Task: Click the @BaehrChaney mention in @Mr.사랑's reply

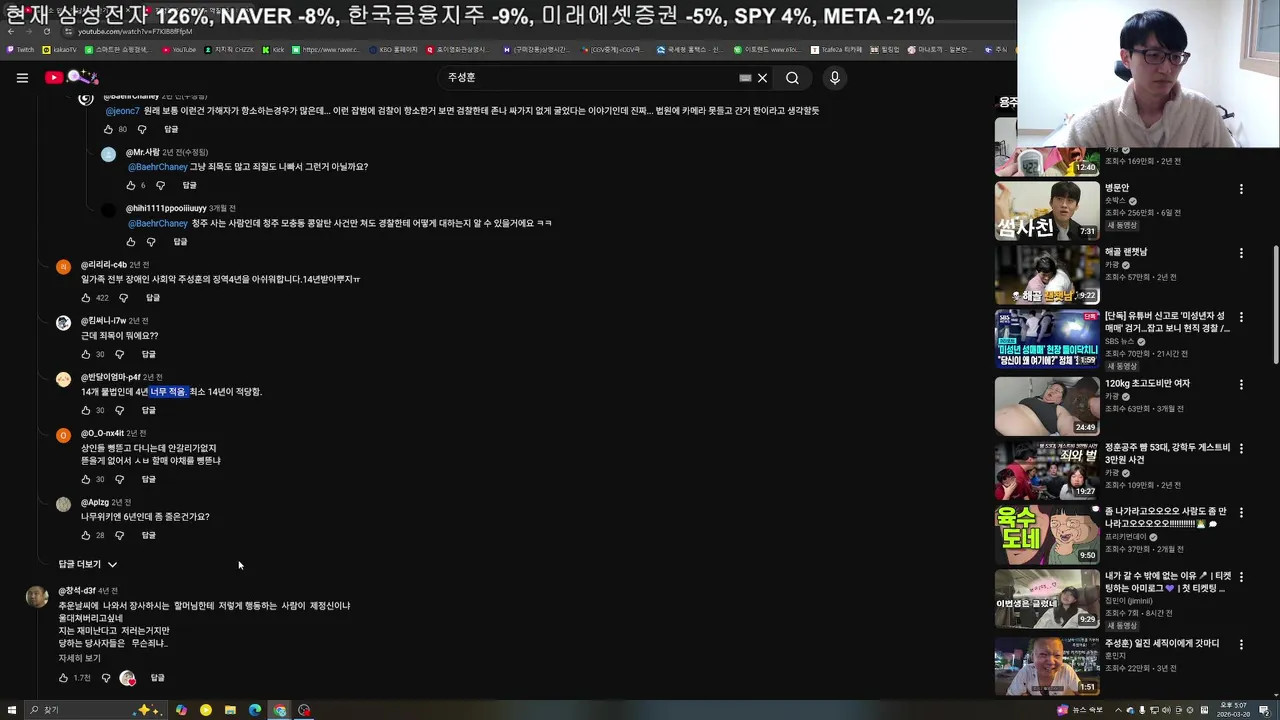Action: pos(157,167)
